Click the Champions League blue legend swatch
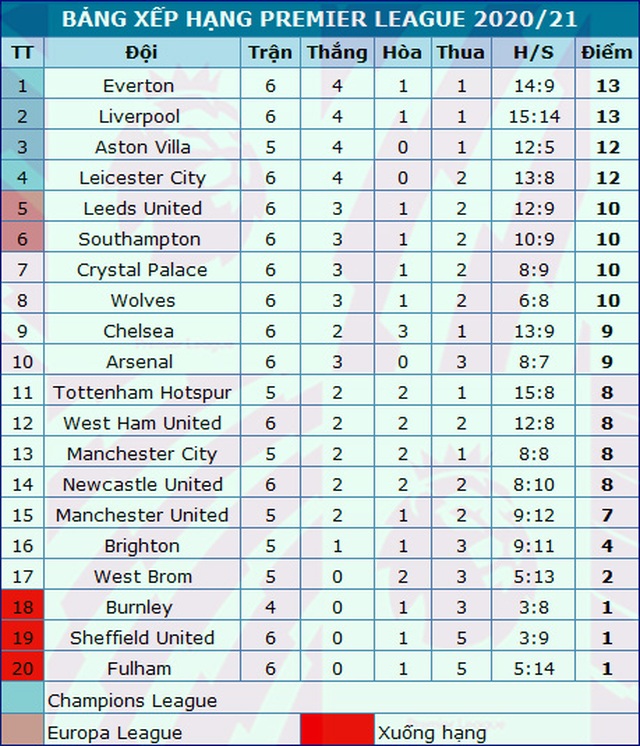 click(x=22, y=700)
